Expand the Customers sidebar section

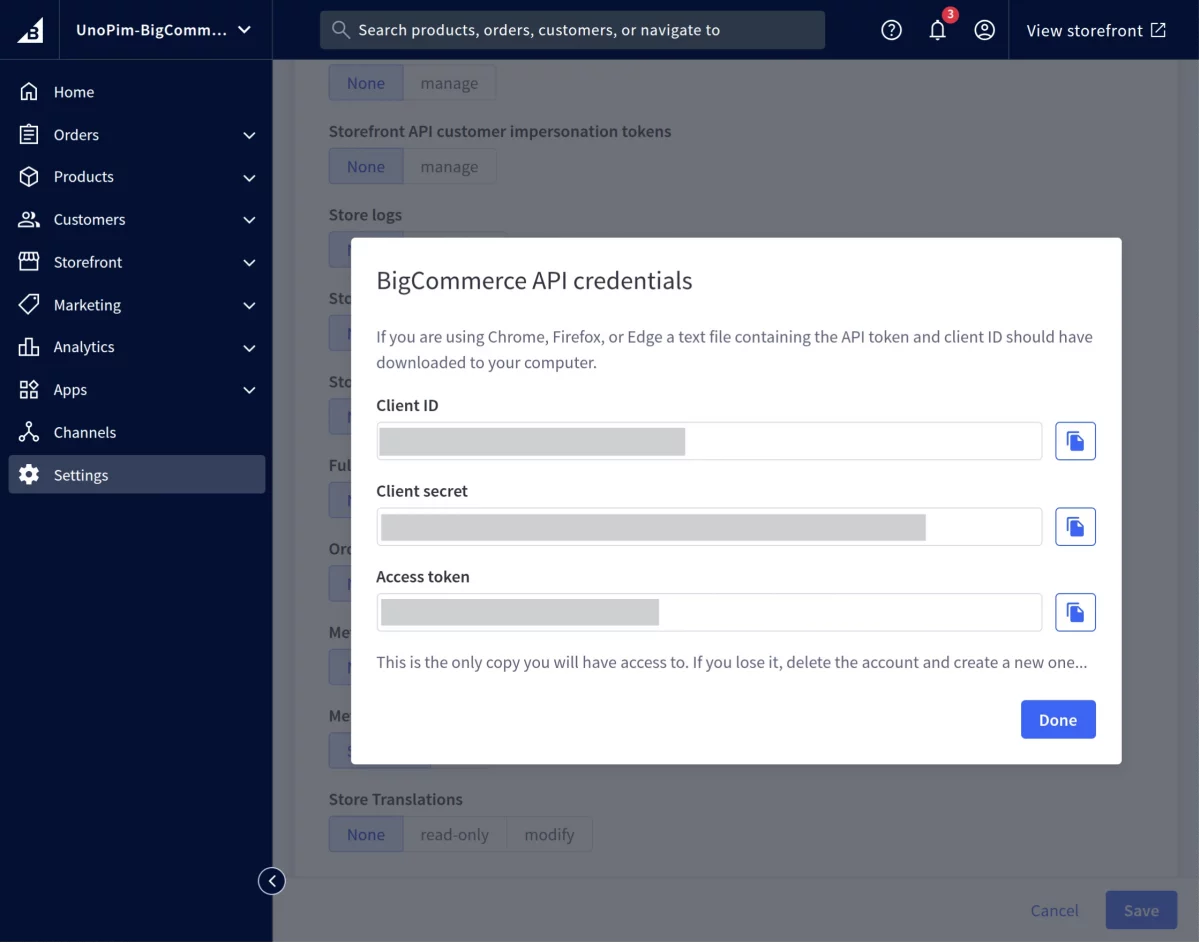(x=88, y=219)
